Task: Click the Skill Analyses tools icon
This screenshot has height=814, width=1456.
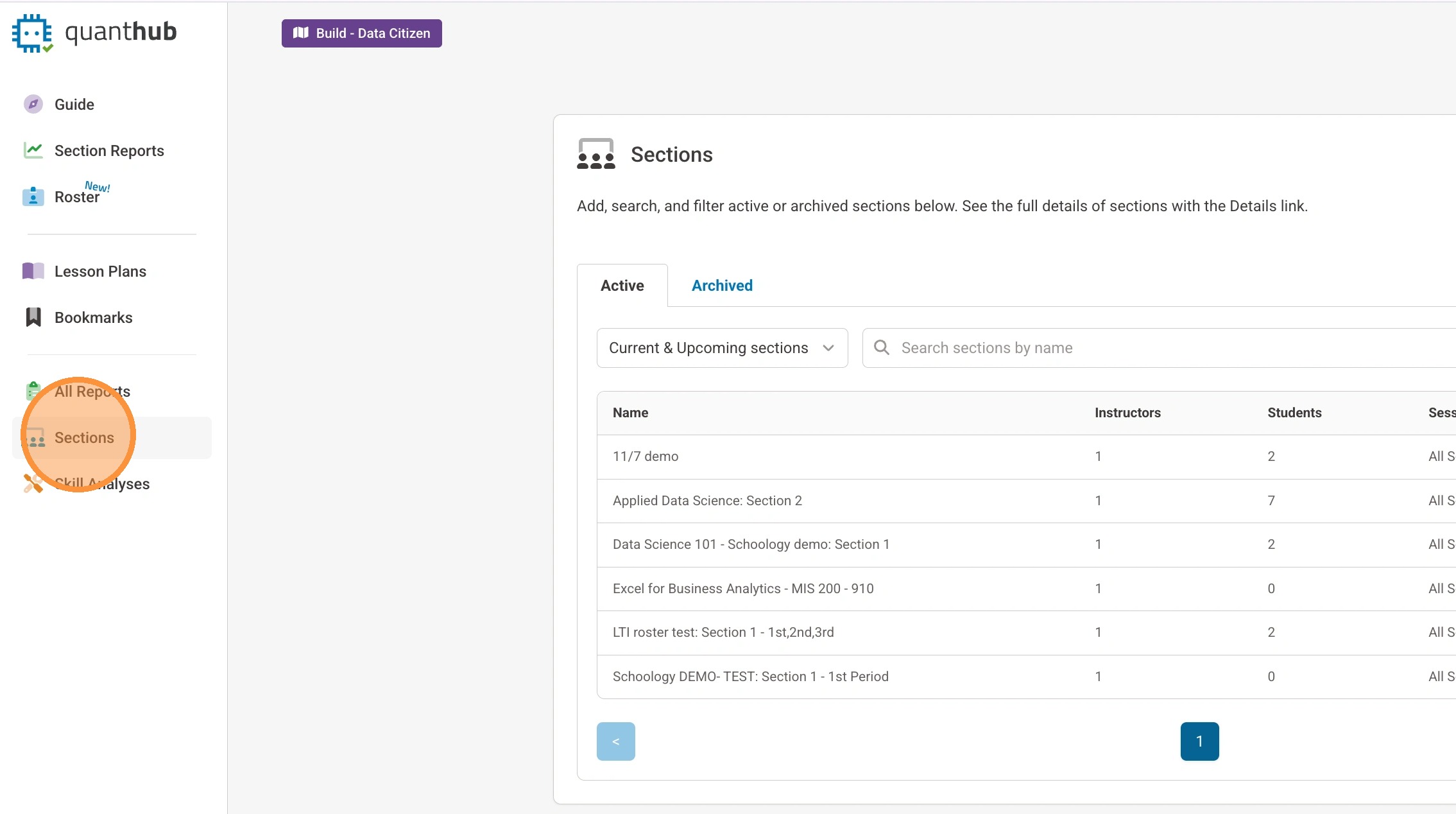Action: coord(32,483)
